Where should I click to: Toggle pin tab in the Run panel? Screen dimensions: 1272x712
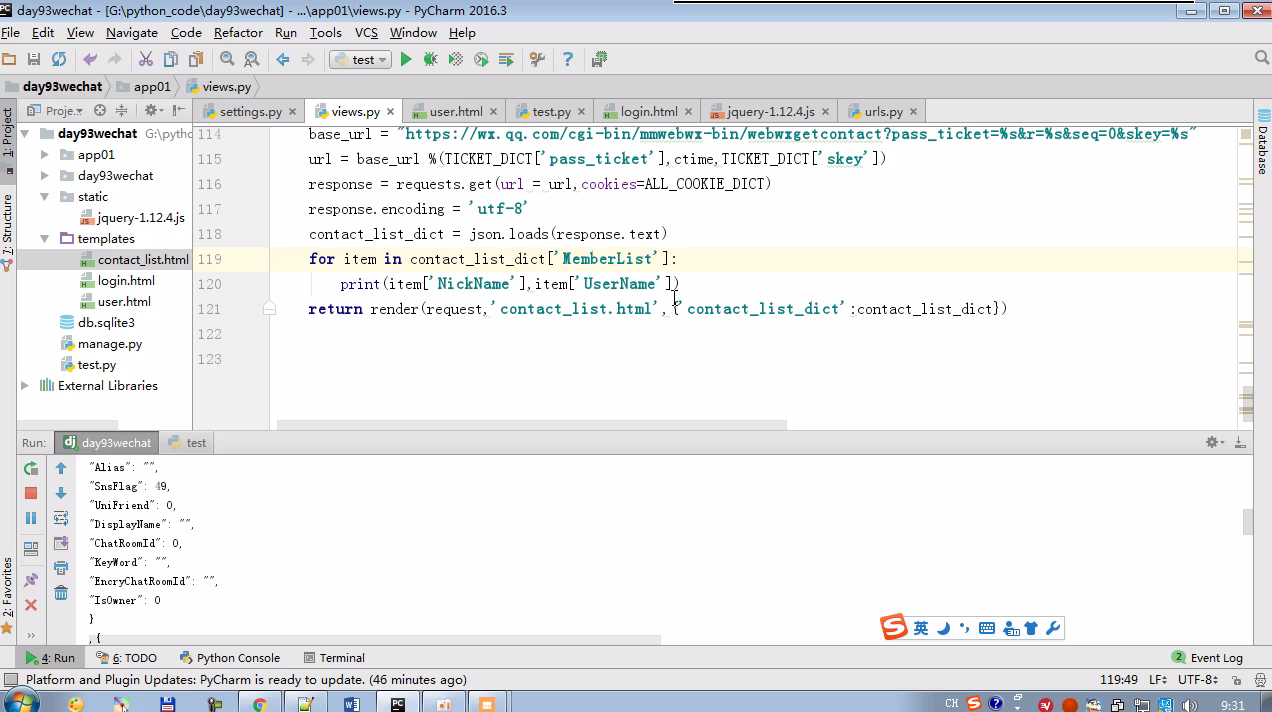[x=31, y=580]
